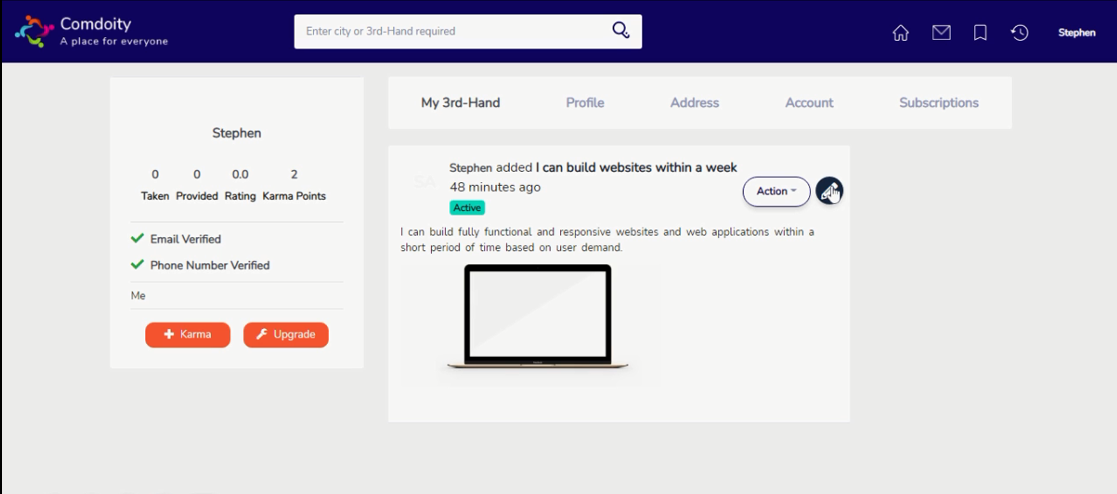Click the Rating value label
Viewport: 1117px width, 494px height.
point(240,196)
